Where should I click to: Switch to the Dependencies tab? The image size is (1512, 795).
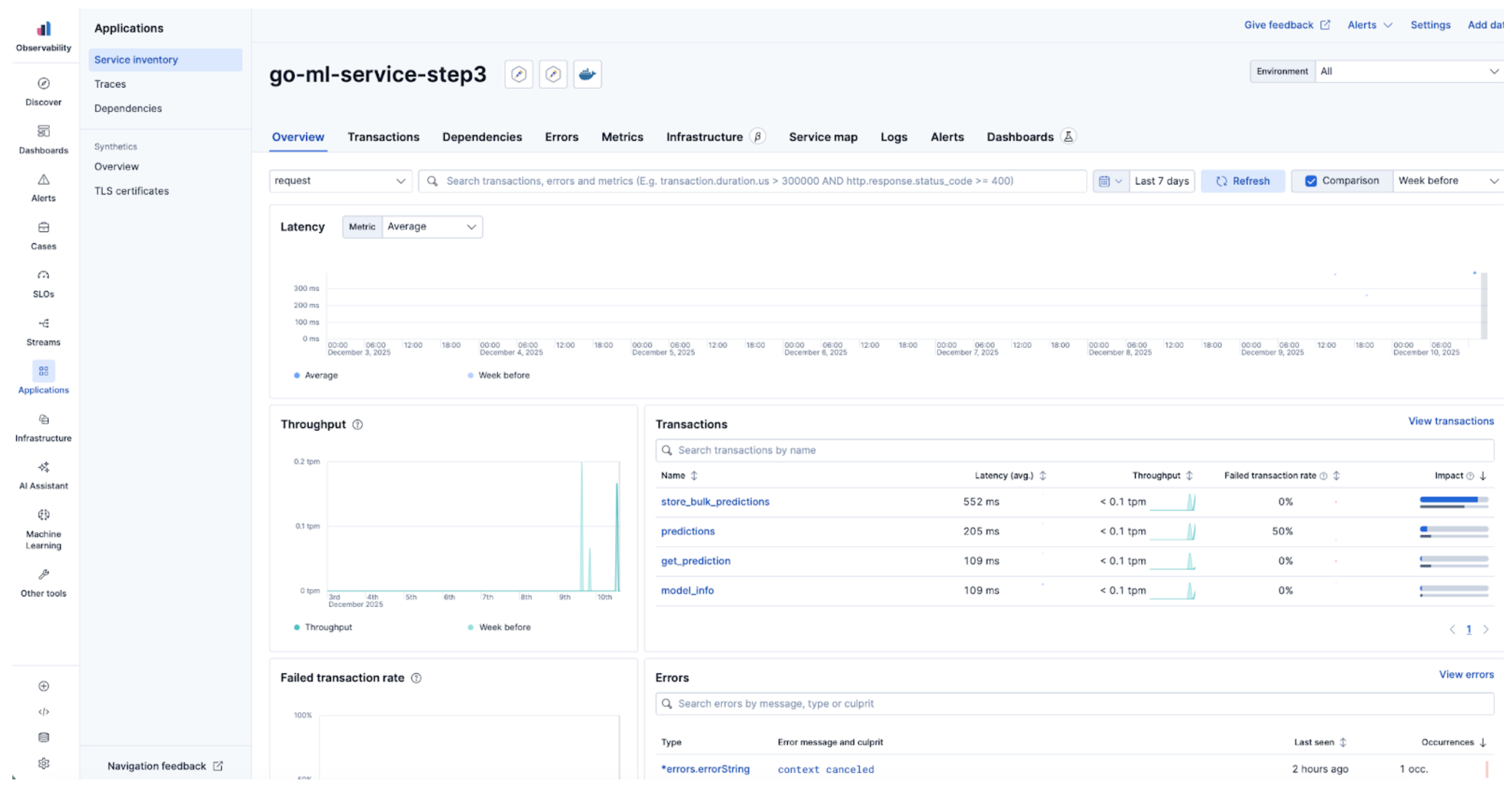pos(482,137)
